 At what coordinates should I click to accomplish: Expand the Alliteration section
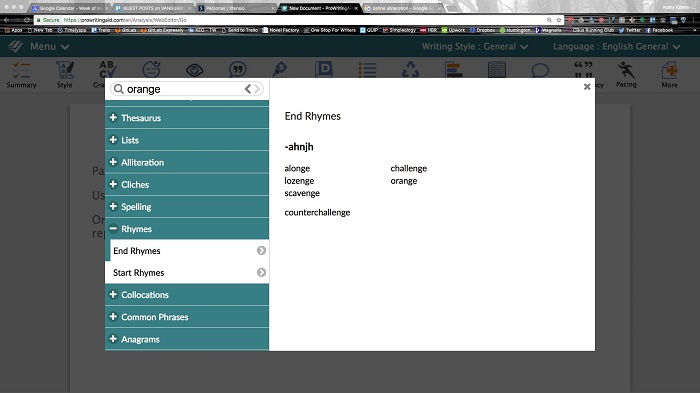[187, 162]
